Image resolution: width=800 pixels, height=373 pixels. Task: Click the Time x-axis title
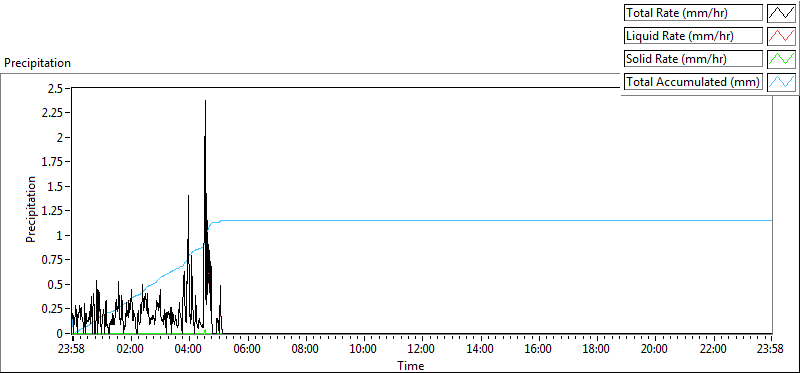click(411, 365)
